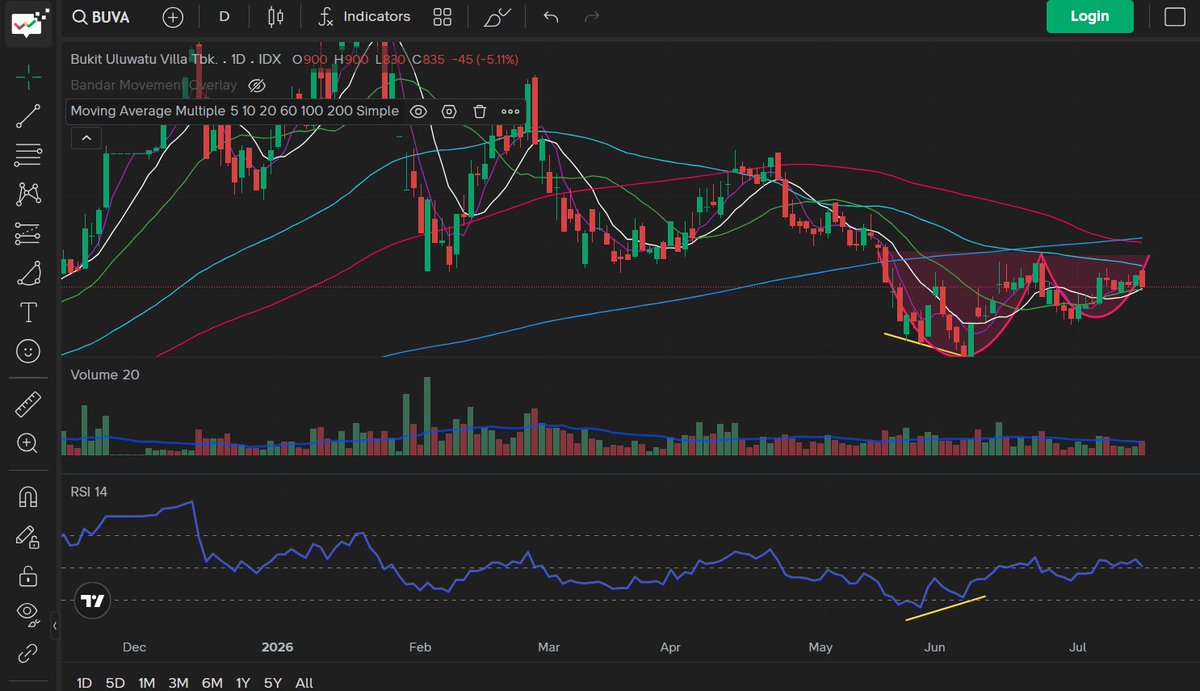Redo the chart action
Viewport: 1200px width, 691px height.
592,17
